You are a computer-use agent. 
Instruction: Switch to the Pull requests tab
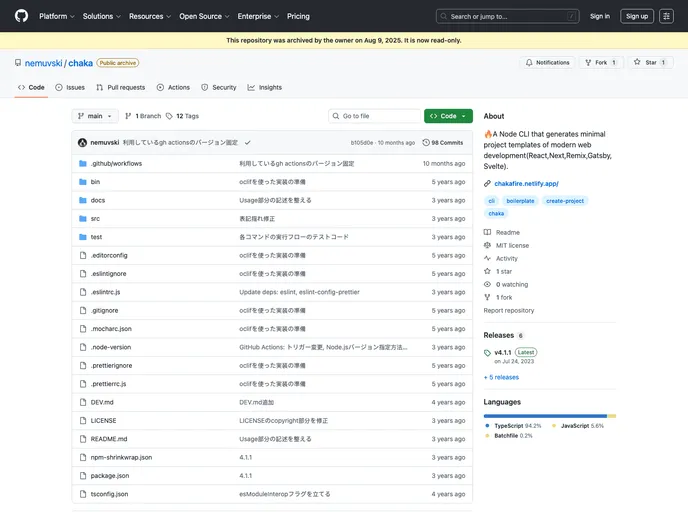tap(121, 87)
